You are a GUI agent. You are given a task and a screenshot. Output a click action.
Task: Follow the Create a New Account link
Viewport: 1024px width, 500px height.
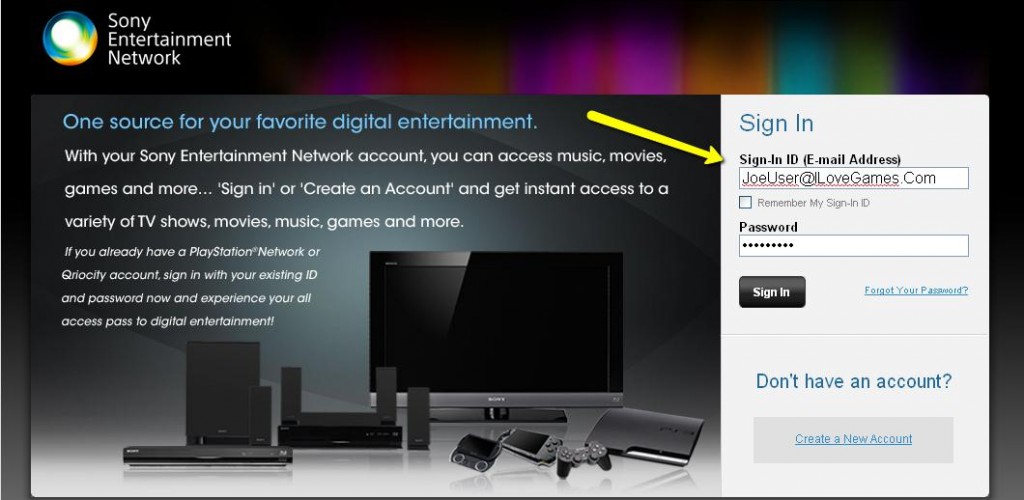pyautogui.click(x=854, y=439)
